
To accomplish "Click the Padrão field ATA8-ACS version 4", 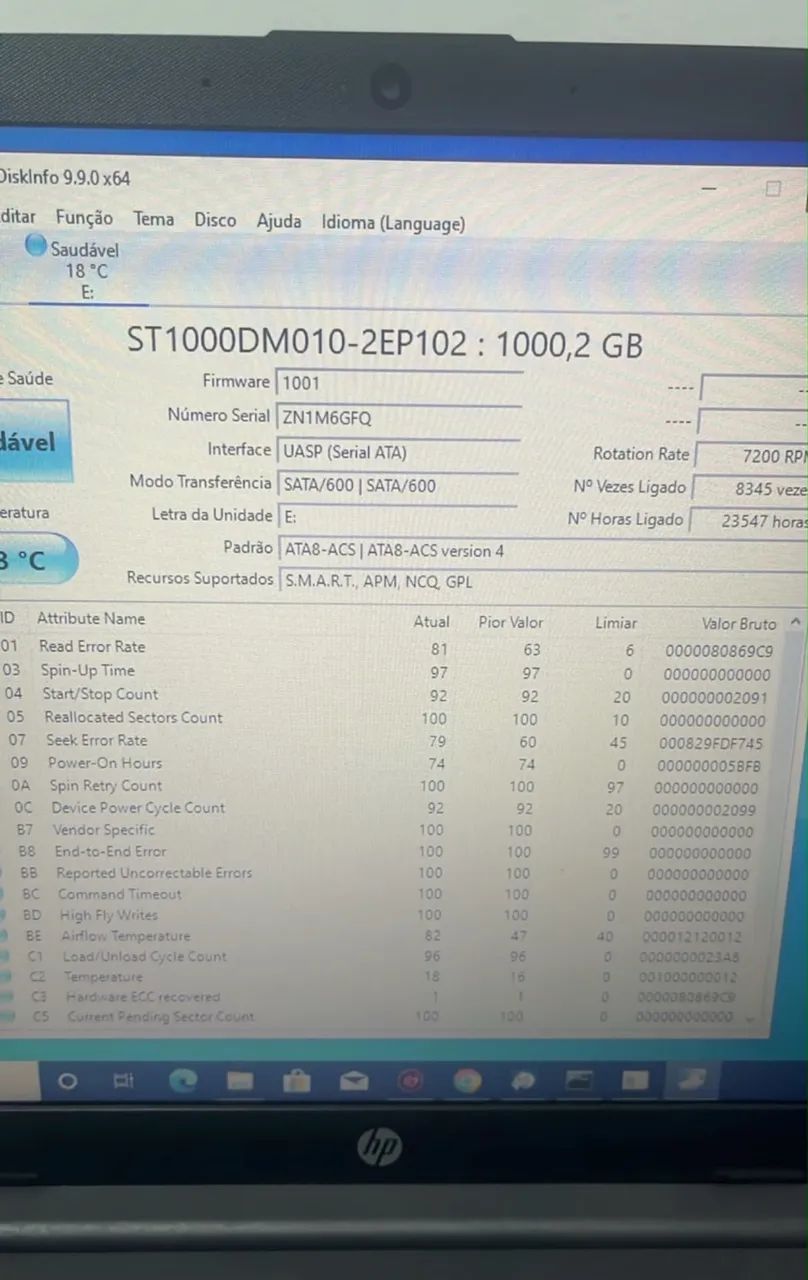I will 543,551.
